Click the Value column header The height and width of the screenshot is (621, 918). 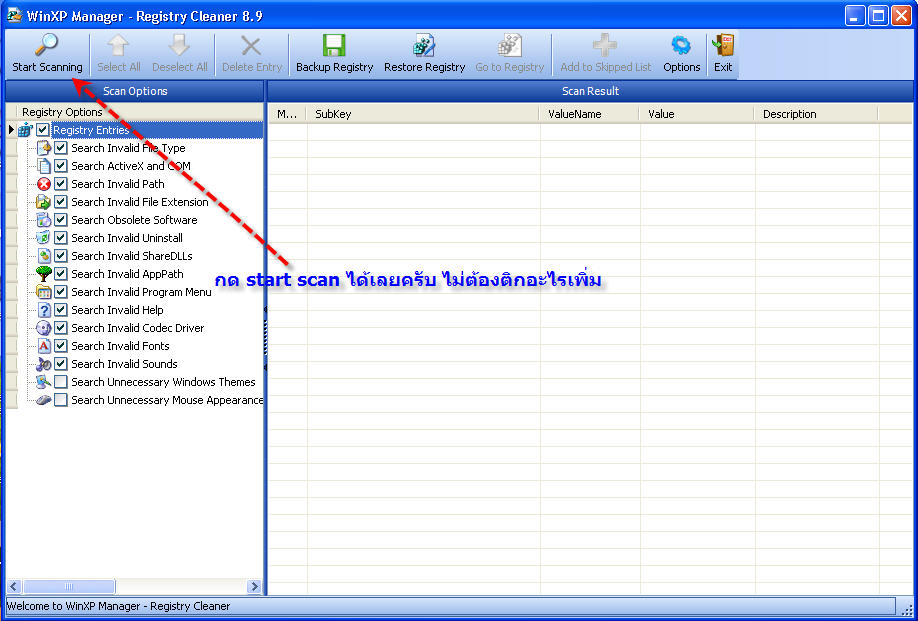[x=697, y=114]
